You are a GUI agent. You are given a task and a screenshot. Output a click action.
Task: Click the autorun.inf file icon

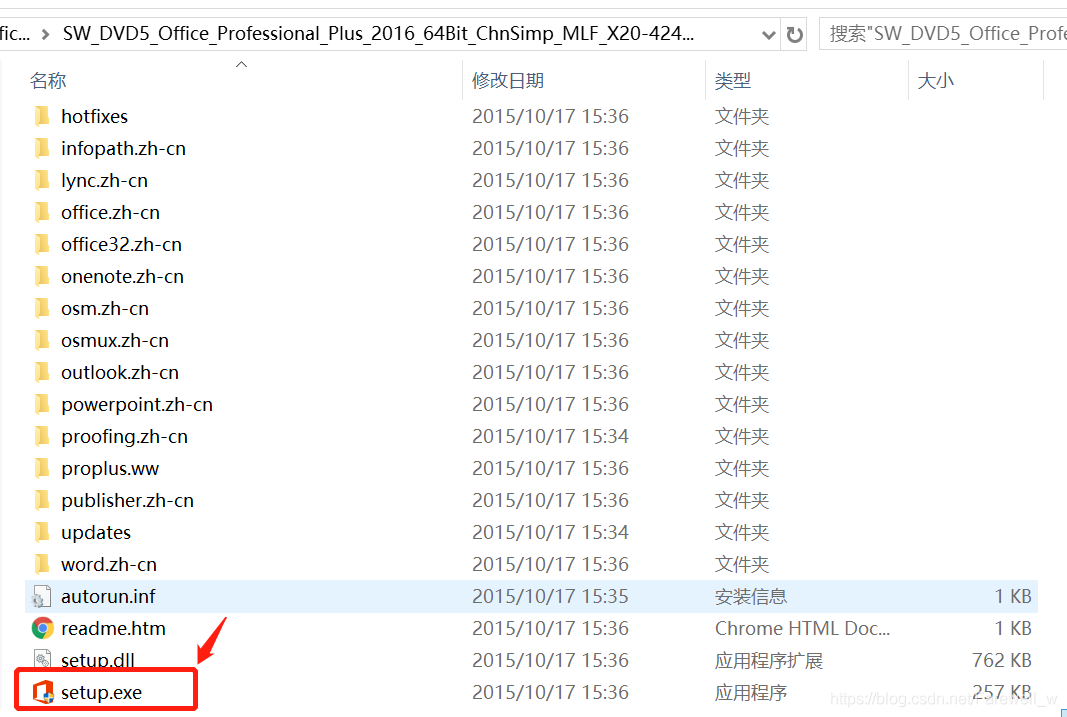(42, 597)
